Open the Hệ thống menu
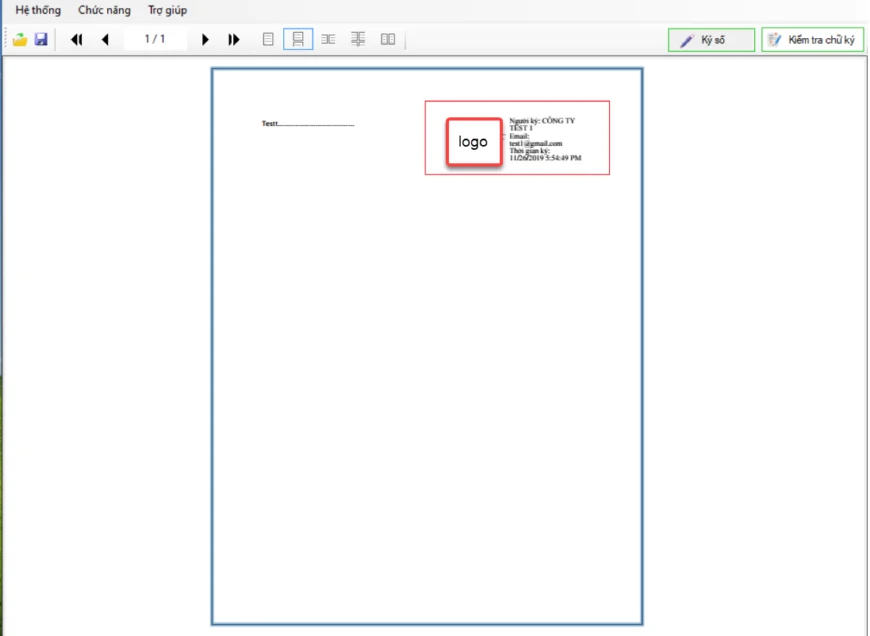 click(38, 10)
